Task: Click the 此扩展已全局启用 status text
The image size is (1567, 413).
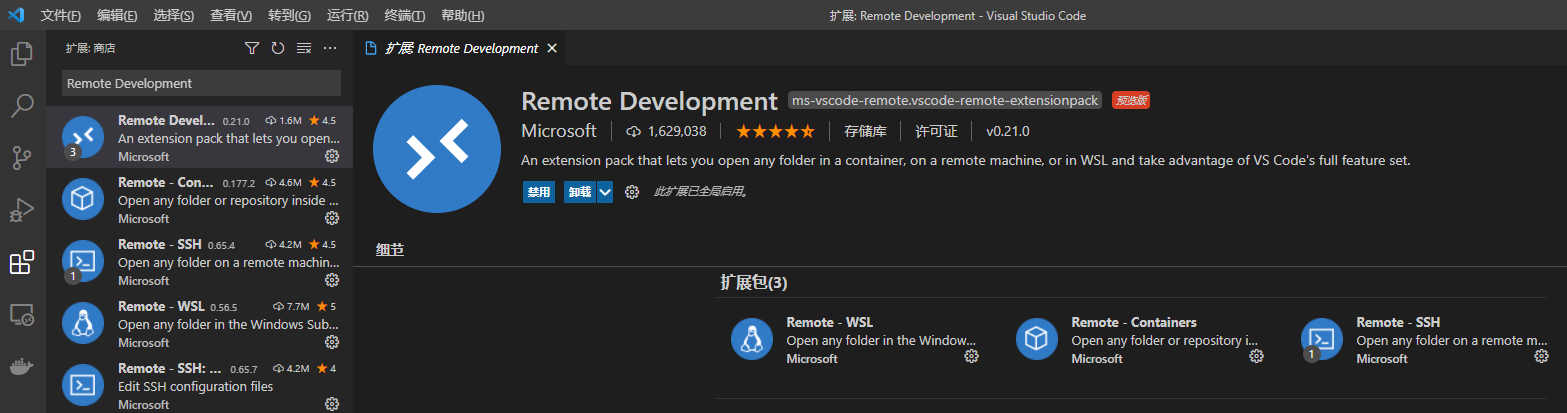Action: [700, 192]
